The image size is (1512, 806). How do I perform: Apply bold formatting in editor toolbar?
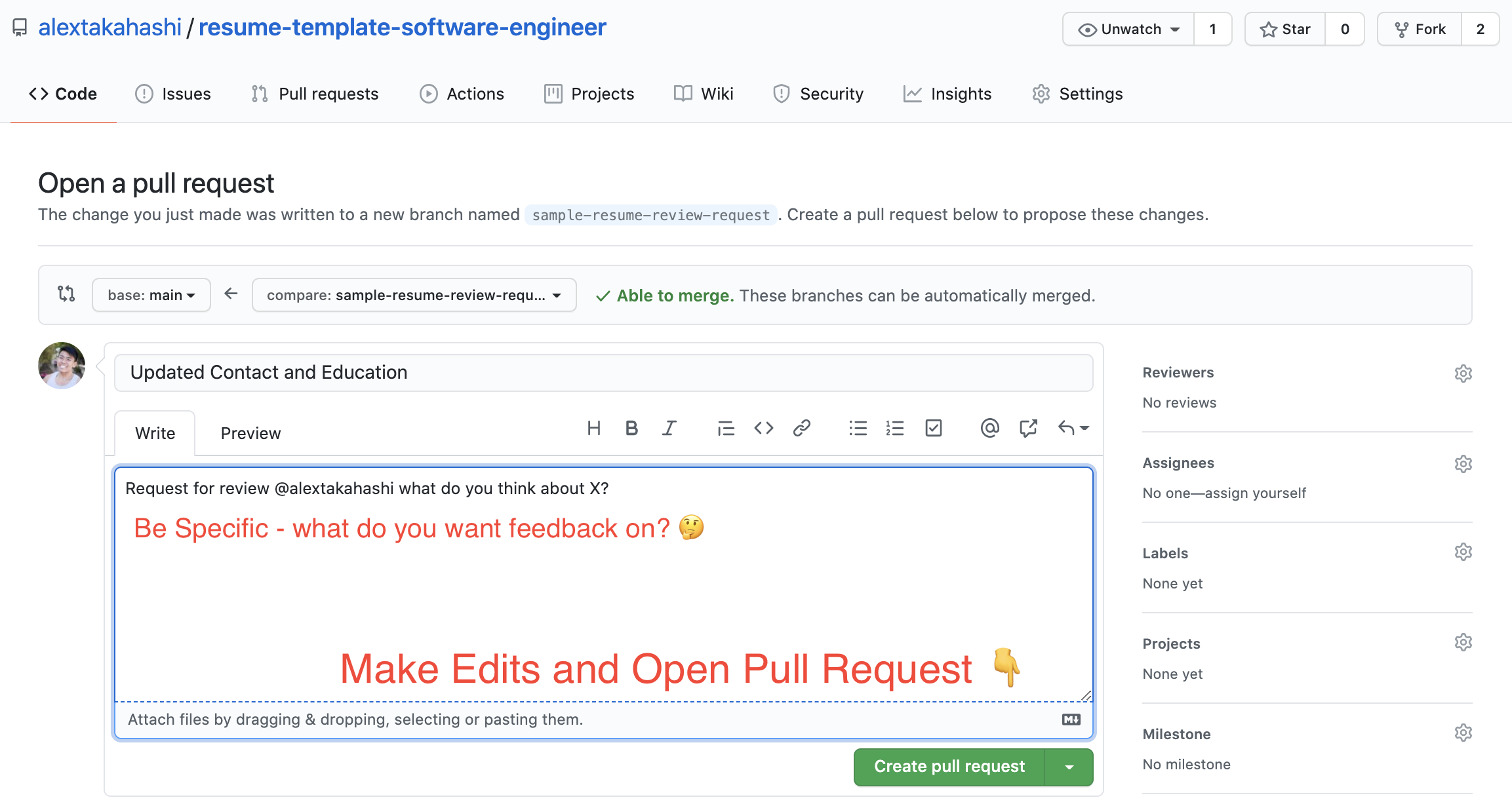pos(631,429)
